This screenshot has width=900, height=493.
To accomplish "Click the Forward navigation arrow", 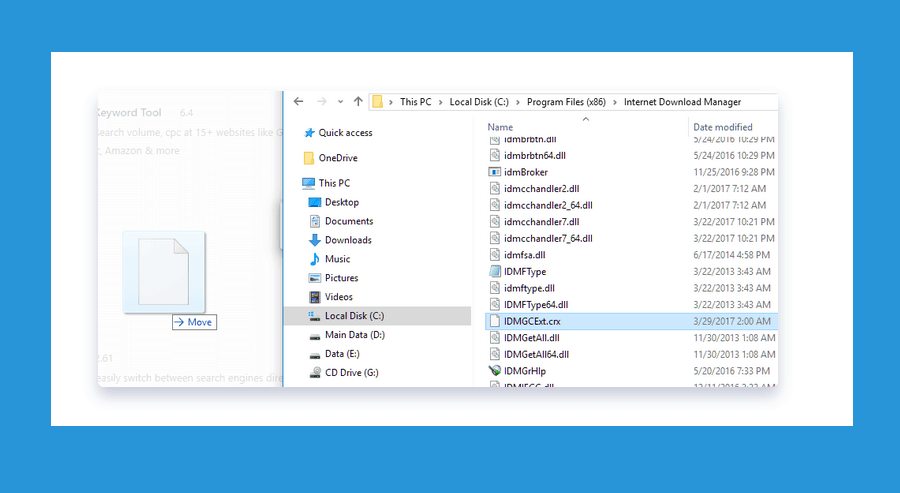I will [321, 102].
